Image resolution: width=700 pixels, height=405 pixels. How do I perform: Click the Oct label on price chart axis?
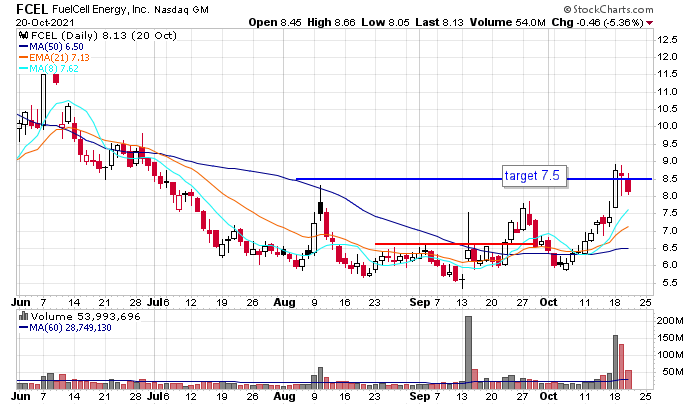click(548, 302)
